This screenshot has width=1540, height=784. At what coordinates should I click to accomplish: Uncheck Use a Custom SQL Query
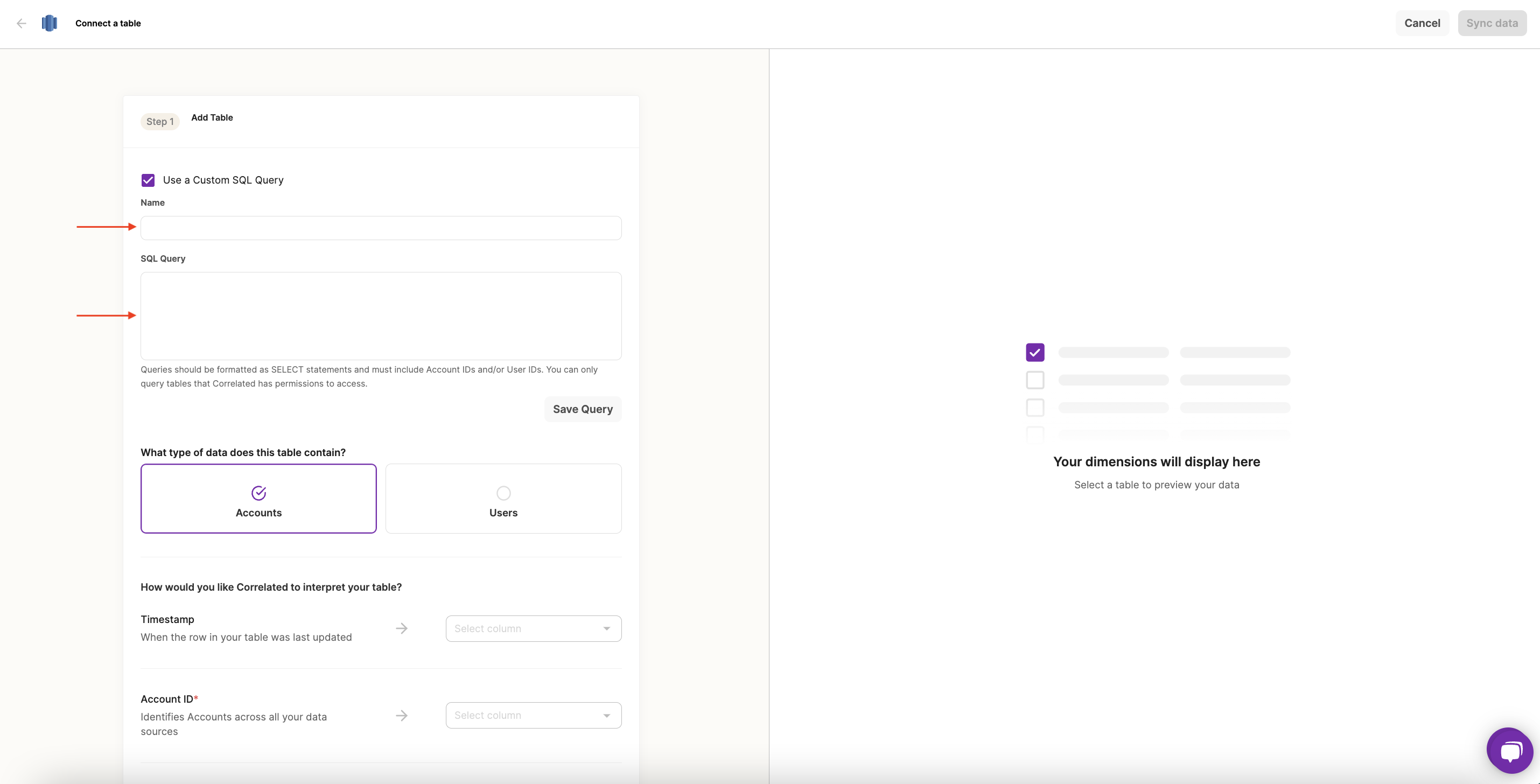coord(148,180)
